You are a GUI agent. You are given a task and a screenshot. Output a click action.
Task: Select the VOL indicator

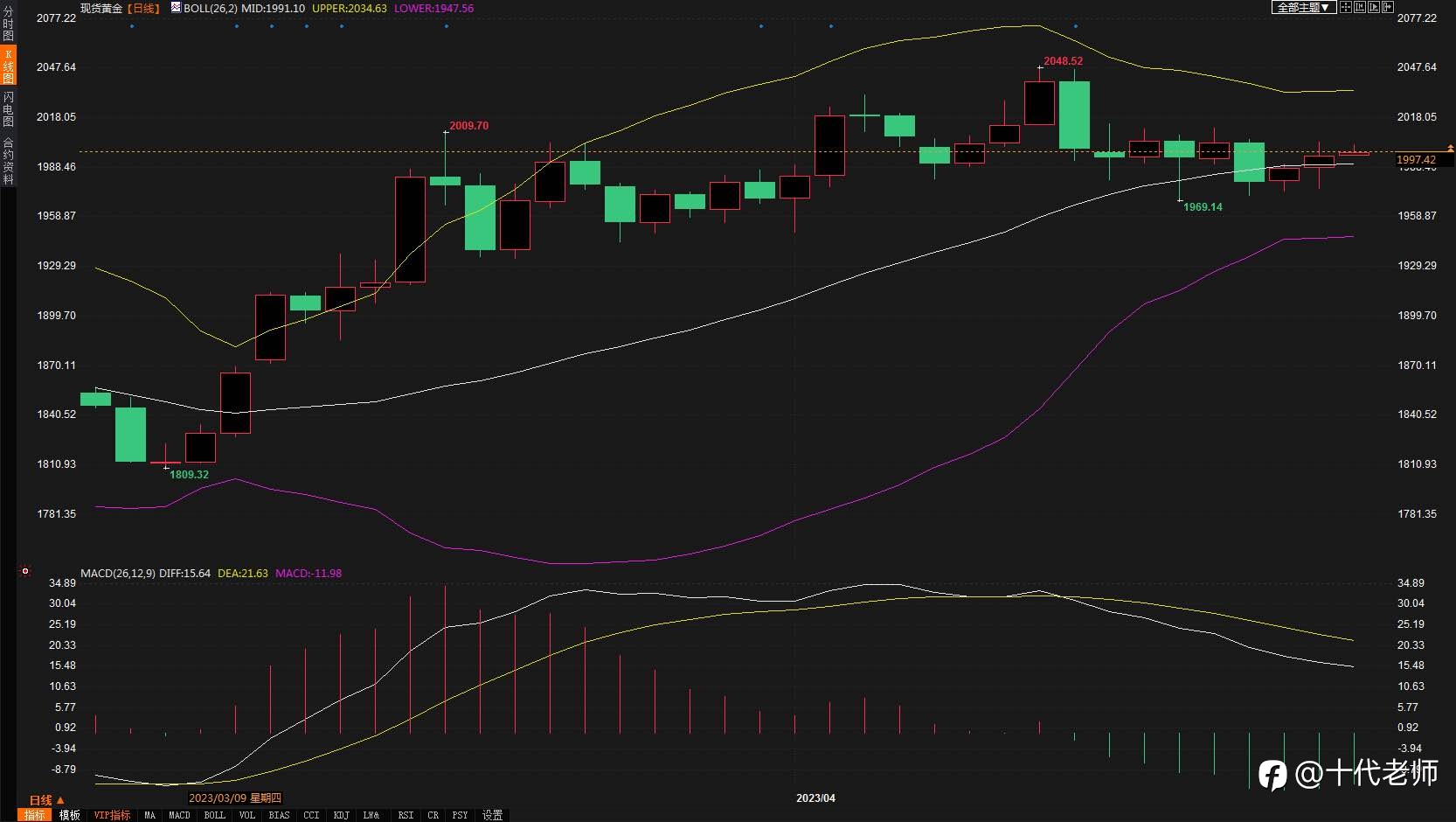(x=246, y=815)
